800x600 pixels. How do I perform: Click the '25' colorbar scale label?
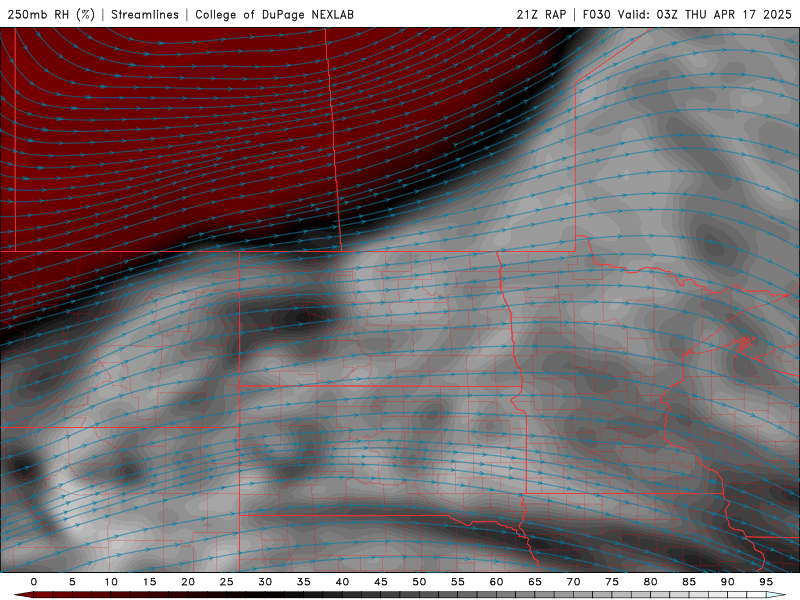(x=226, y=582)
